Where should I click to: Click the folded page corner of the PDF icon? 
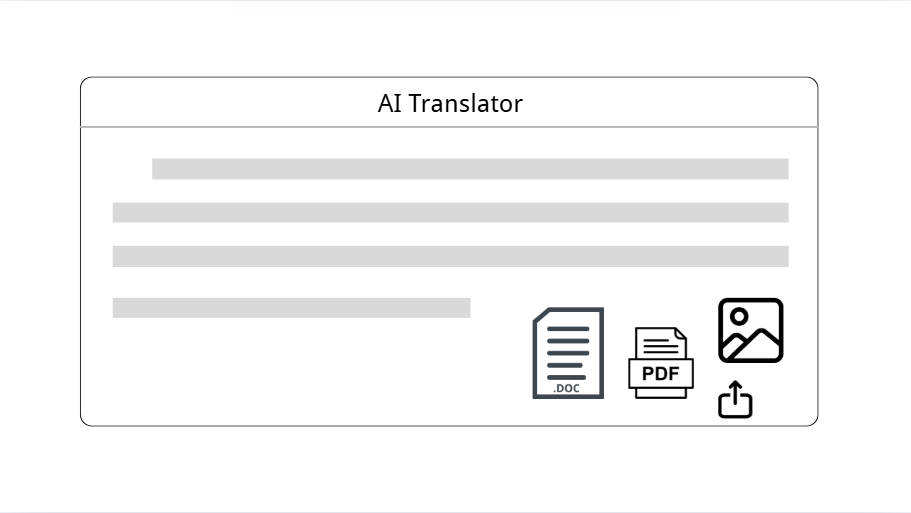point(680,333)
